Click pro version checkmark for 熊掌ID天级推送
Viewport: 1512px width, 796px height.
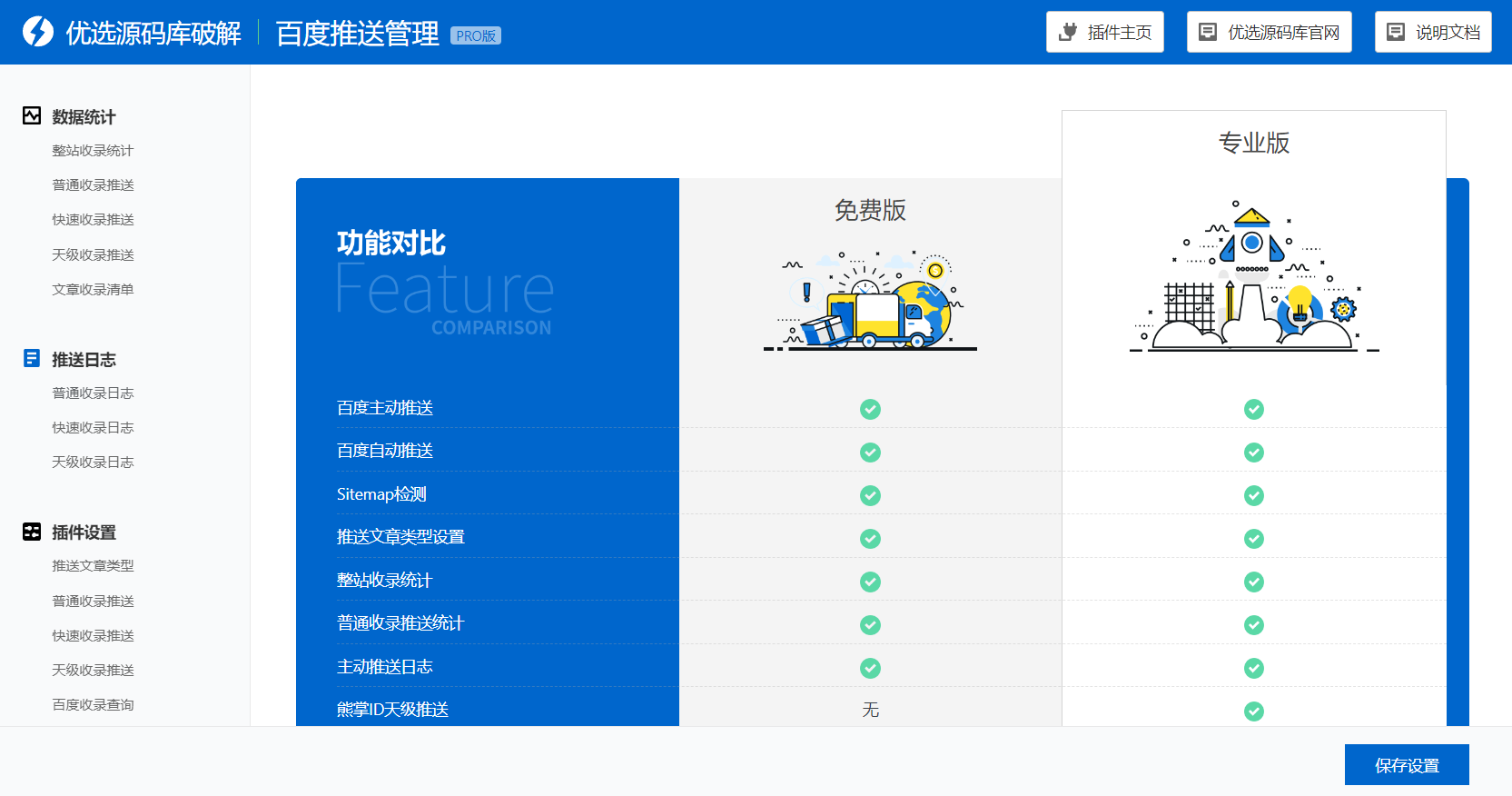click(1254, 711)
